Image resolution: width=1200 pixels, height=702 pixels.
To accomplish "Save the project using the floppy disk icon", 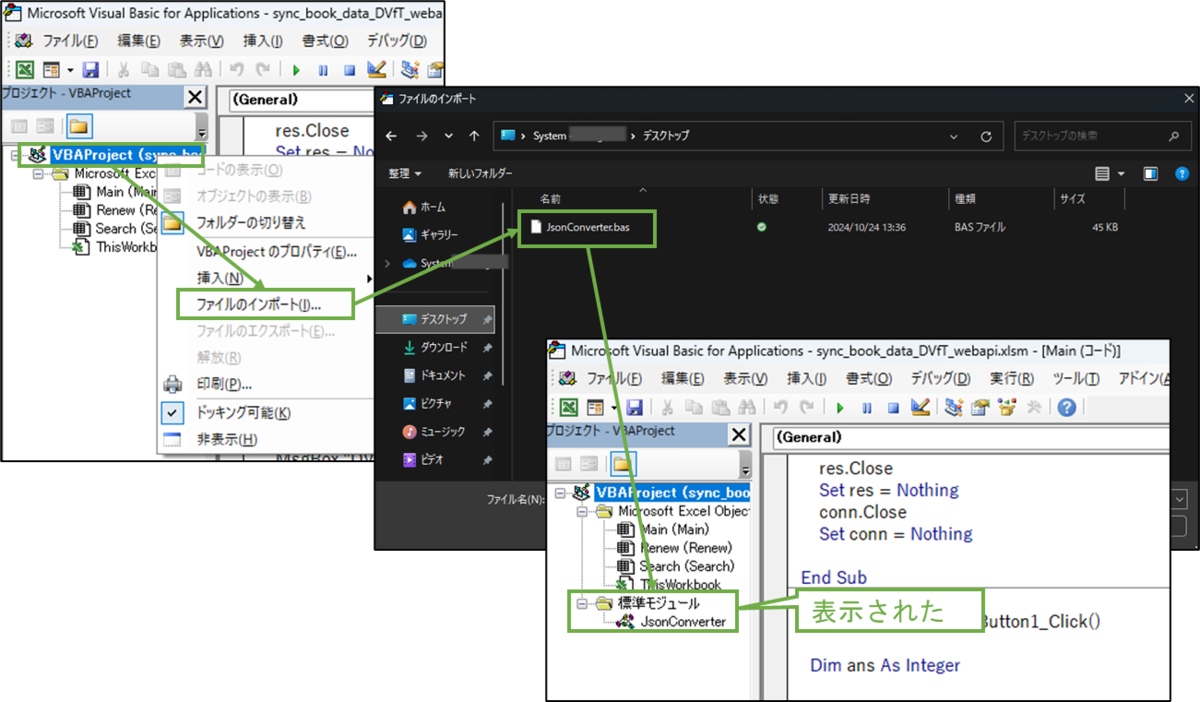I will coord(633,405).
